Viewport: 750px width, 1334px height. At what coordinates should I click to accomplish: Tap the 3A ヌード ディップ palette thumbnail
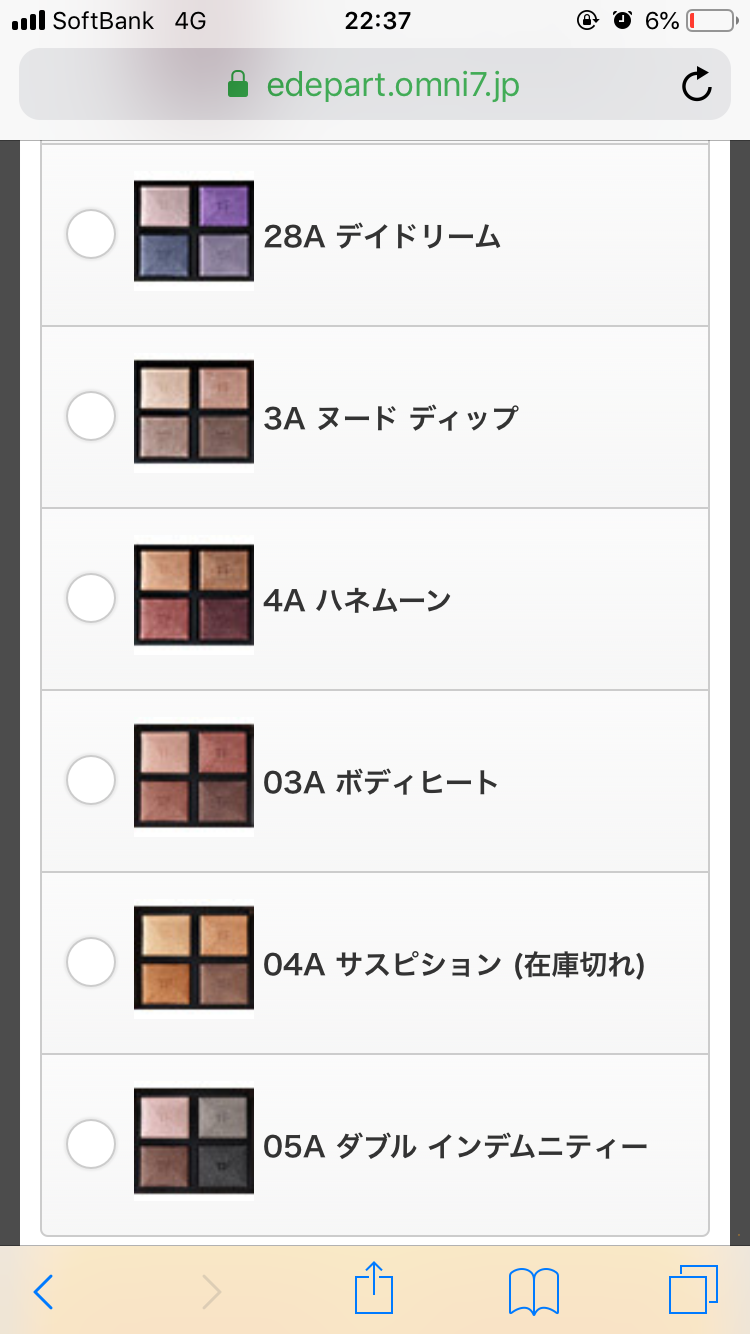pyautogui.click(x=194, y=412)
